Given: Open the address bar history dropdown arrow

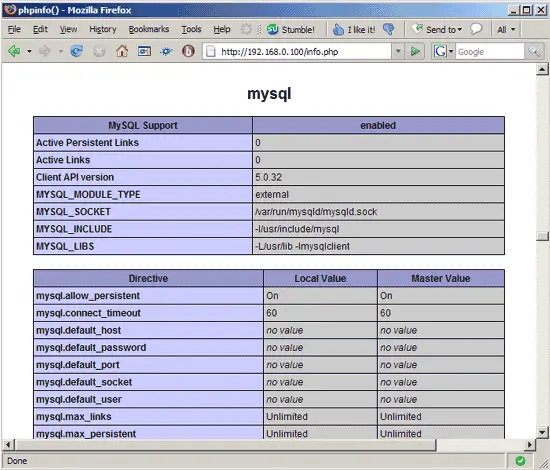Looking at the screenshot, I should click(398, 52).
